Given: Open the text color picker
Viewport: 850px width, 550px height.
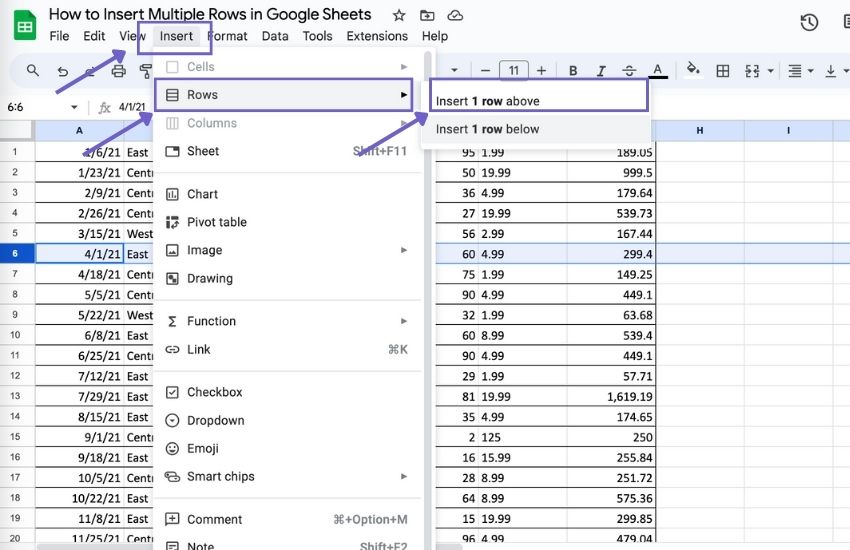Looking at the screenshot, I should coord(658,70).
